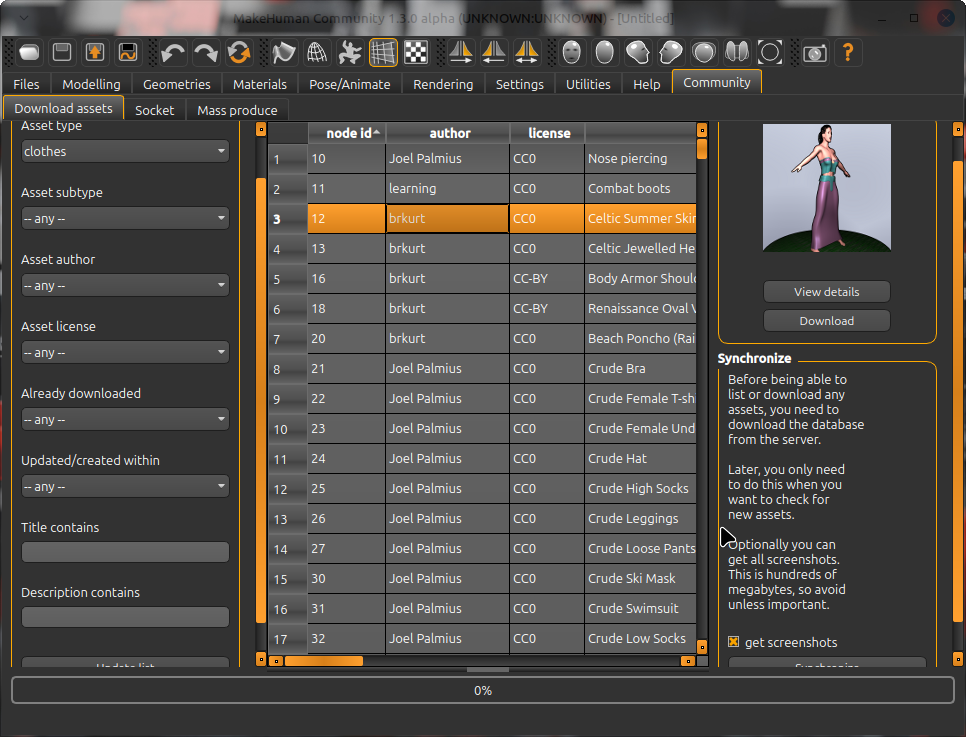Redo the last change
Image resolution: width=966 pixels, height=737 pixels.
pos(204,52)
